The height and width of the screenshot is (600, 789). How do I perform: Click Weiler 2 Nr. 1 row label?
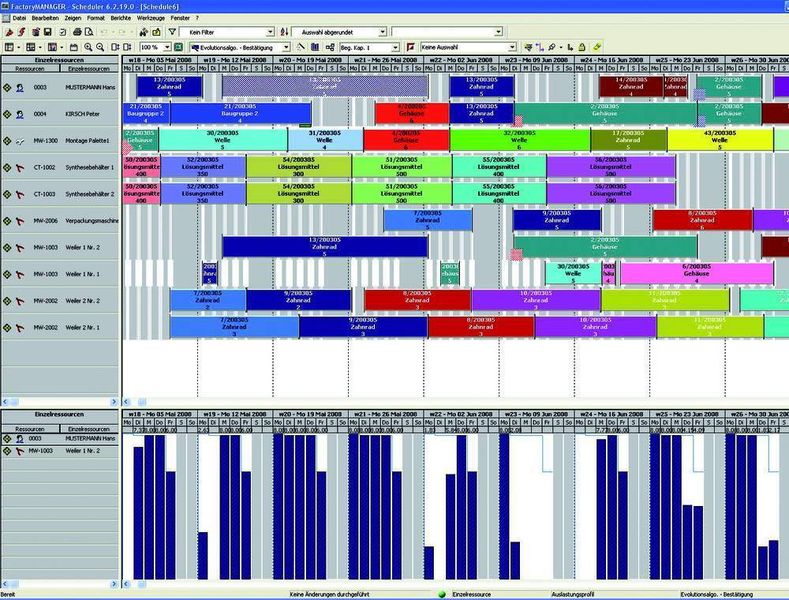click(x=83, y=328)
